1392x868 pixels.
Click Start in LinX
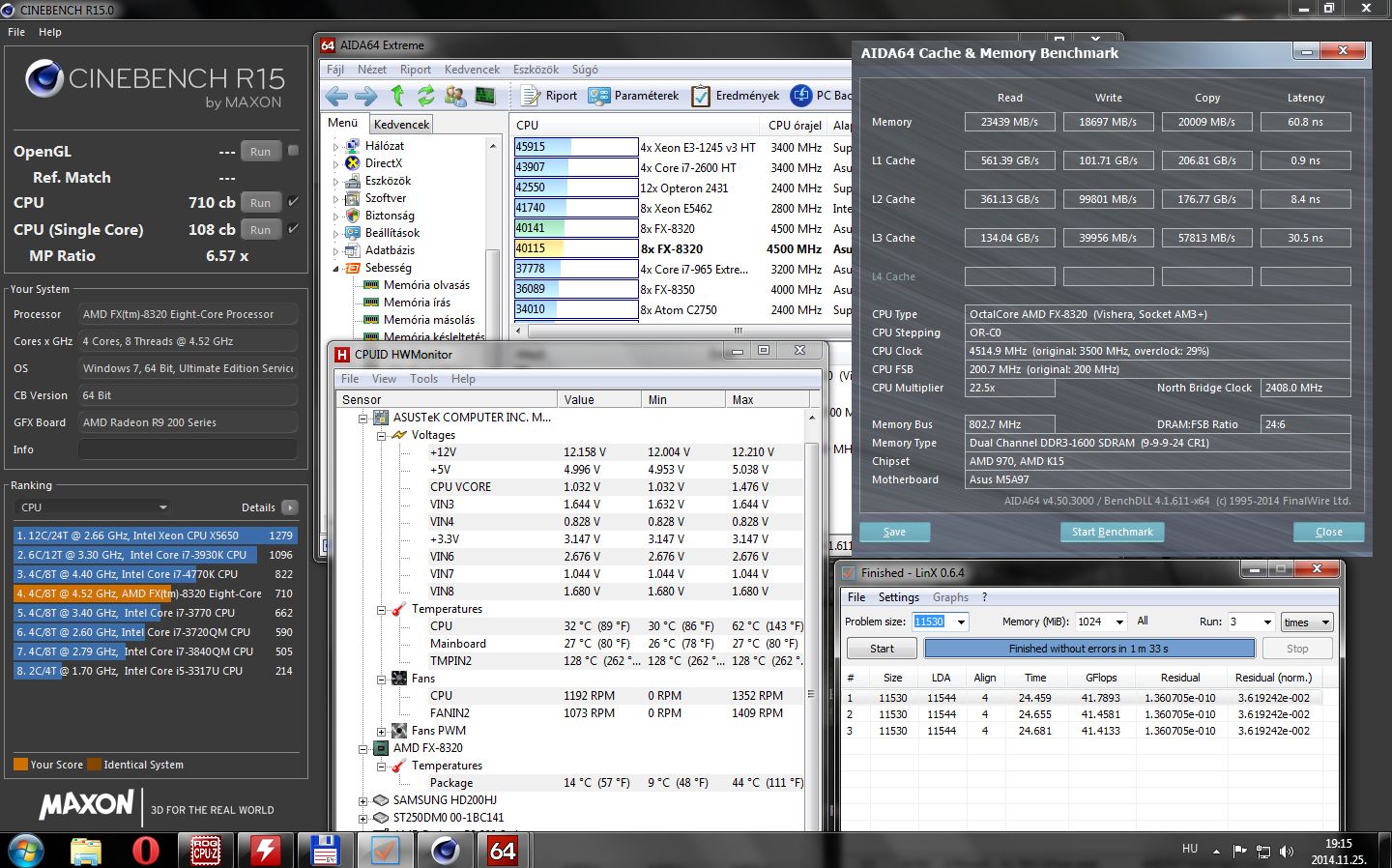[882, 649]
